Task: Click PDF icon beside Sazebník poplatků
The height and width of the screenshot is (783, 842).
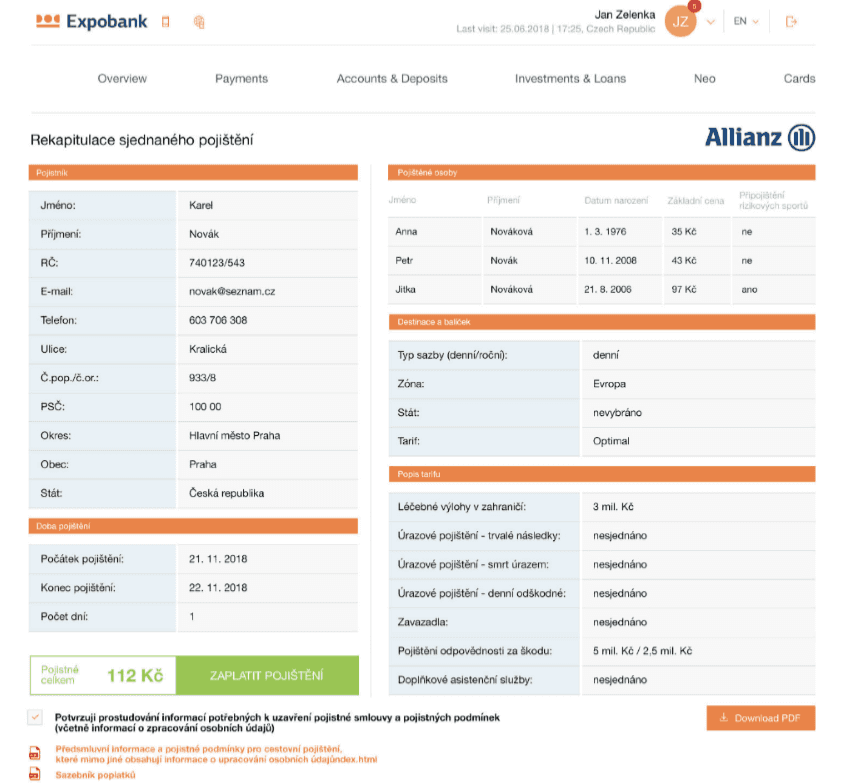Action: tap(34, 774)
